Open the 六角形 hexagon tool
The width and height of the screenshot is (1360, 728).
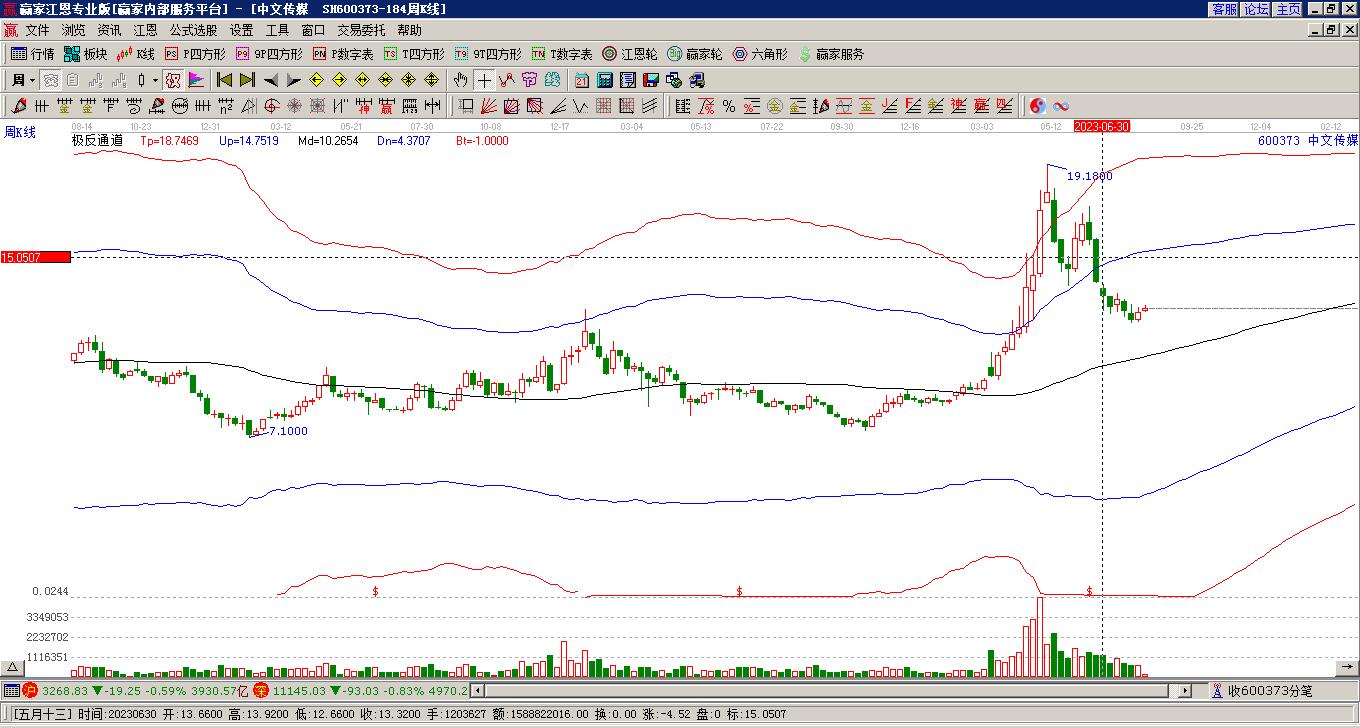(x=760, y=54)
